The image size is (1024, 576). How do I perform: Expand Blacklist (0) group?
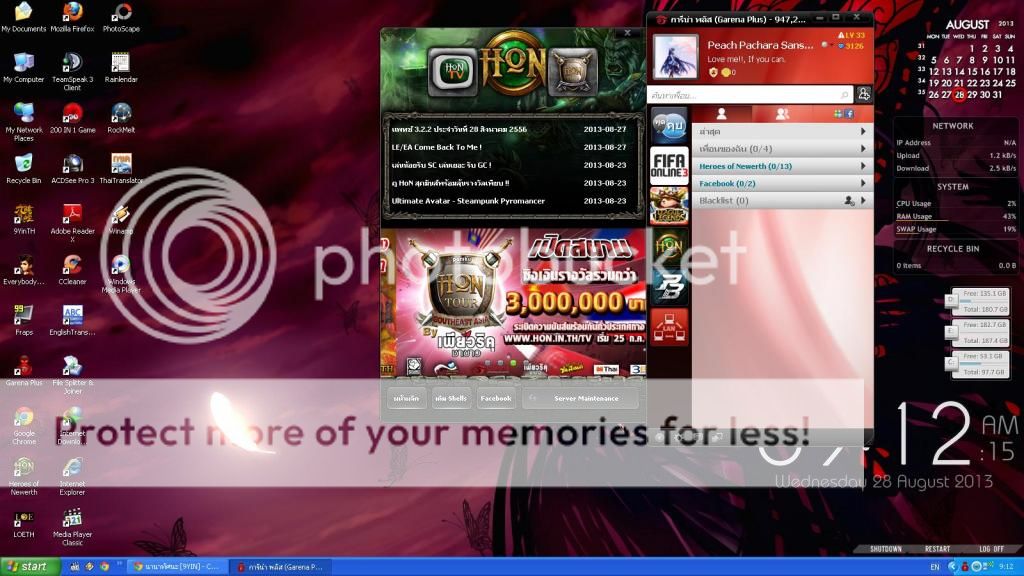[782, 200]
